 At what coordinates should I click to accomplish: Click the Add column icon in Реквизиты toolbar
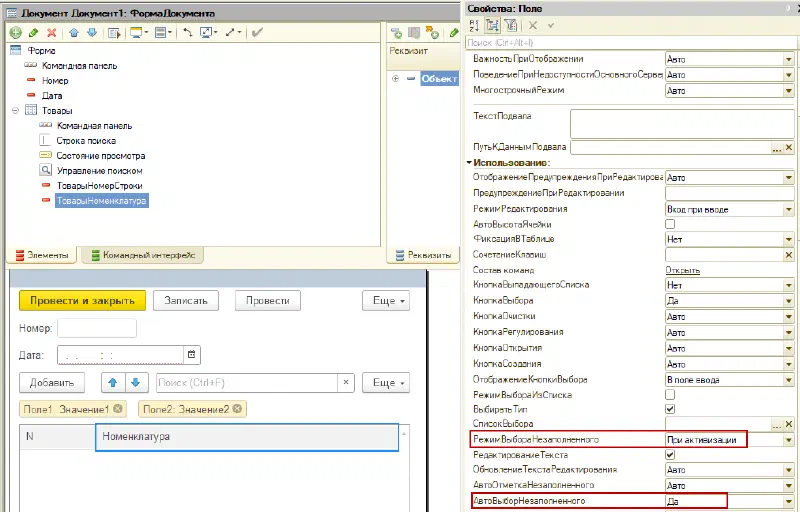coord(414,33)
